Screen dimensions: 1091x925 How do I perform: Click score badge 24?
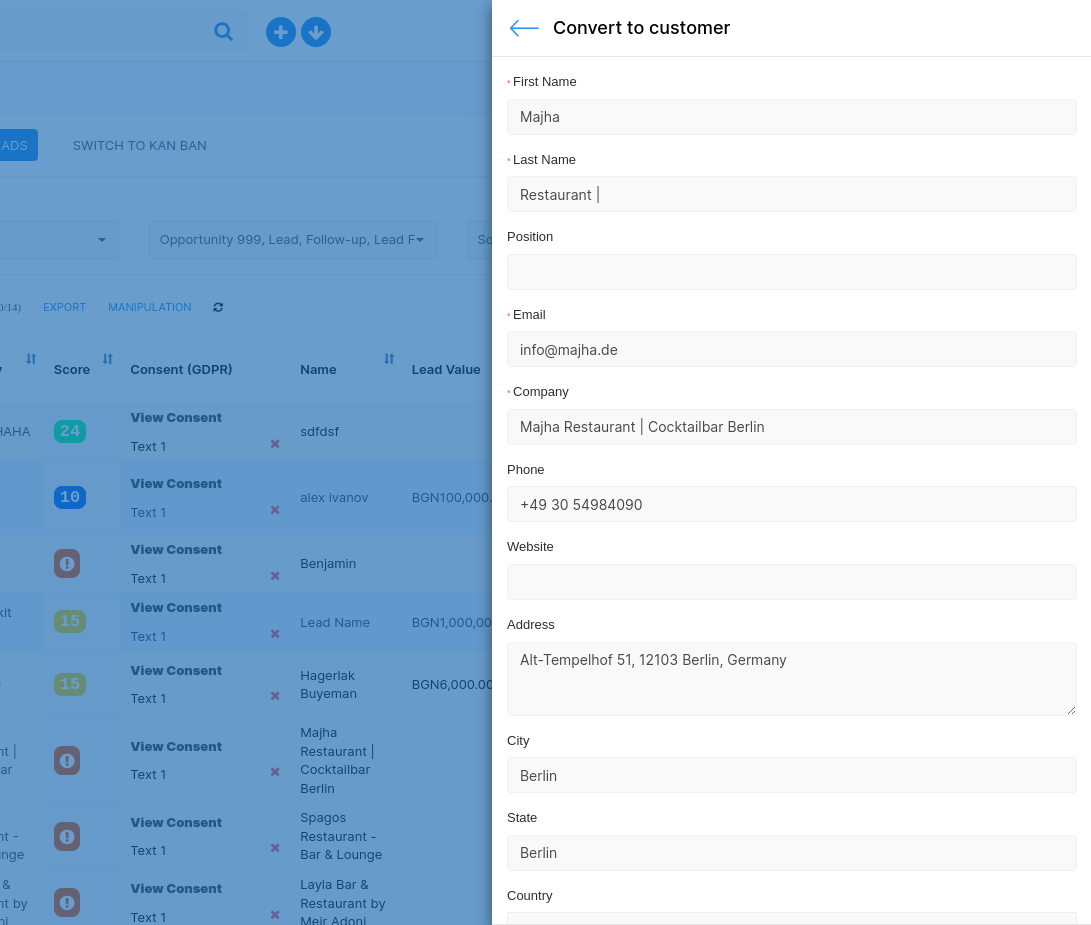[x=70, y=432]
